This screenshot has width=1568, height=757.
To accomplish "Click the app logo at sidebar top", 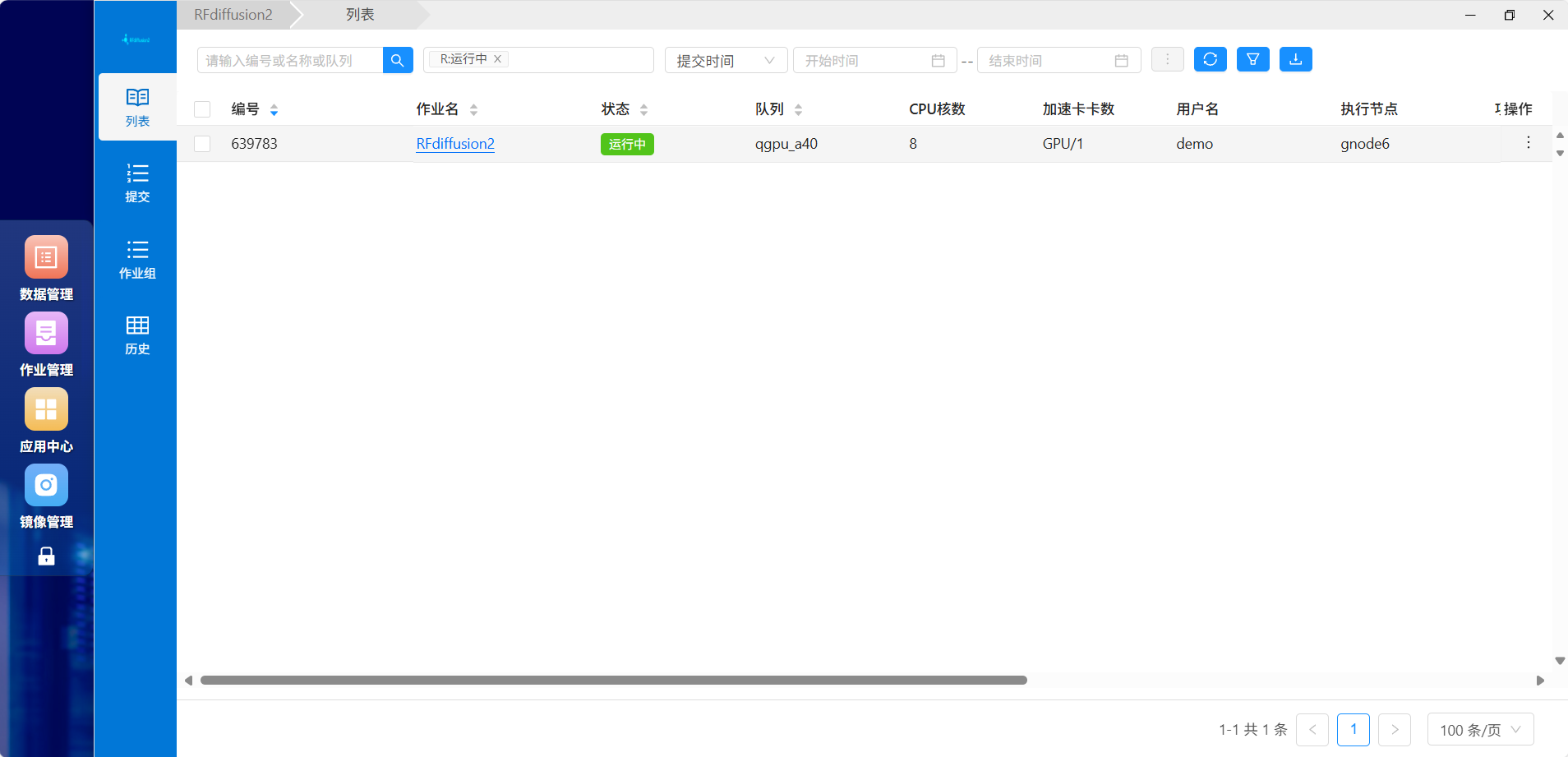I will point(136,39).
